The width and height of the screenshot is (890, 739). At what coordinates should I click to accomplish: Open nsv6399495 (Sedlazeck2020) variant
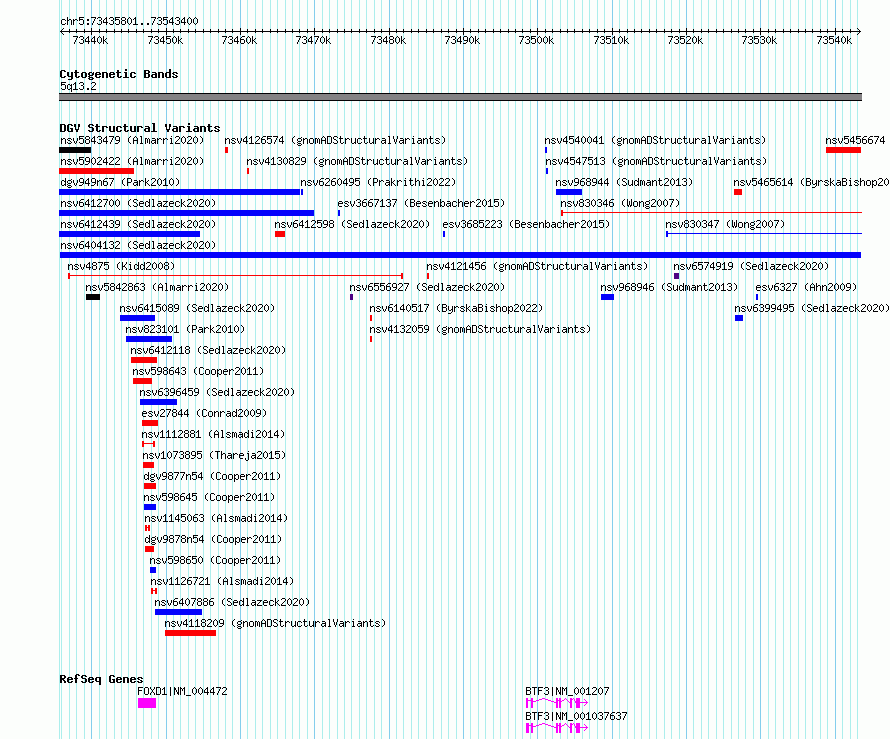click(812, 308)
